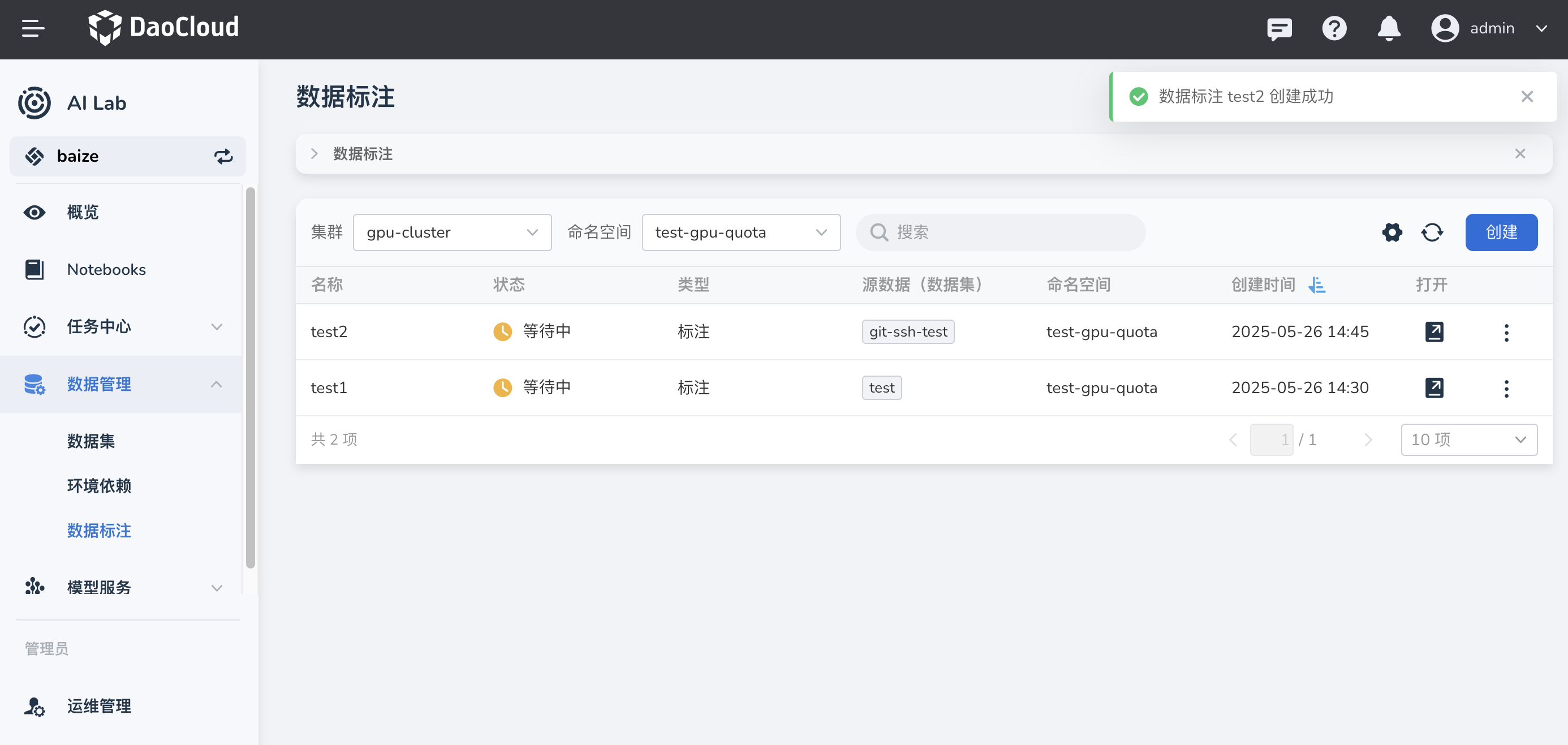The width and height of the screenshot is (1568, 745).
Task: Open test1 annotation in new window
Action: coord(1434,387)
